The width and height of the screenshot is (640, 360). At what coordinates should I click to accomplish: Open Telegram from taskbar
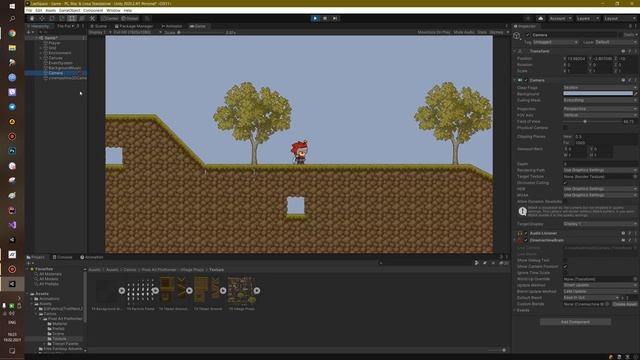12,107
